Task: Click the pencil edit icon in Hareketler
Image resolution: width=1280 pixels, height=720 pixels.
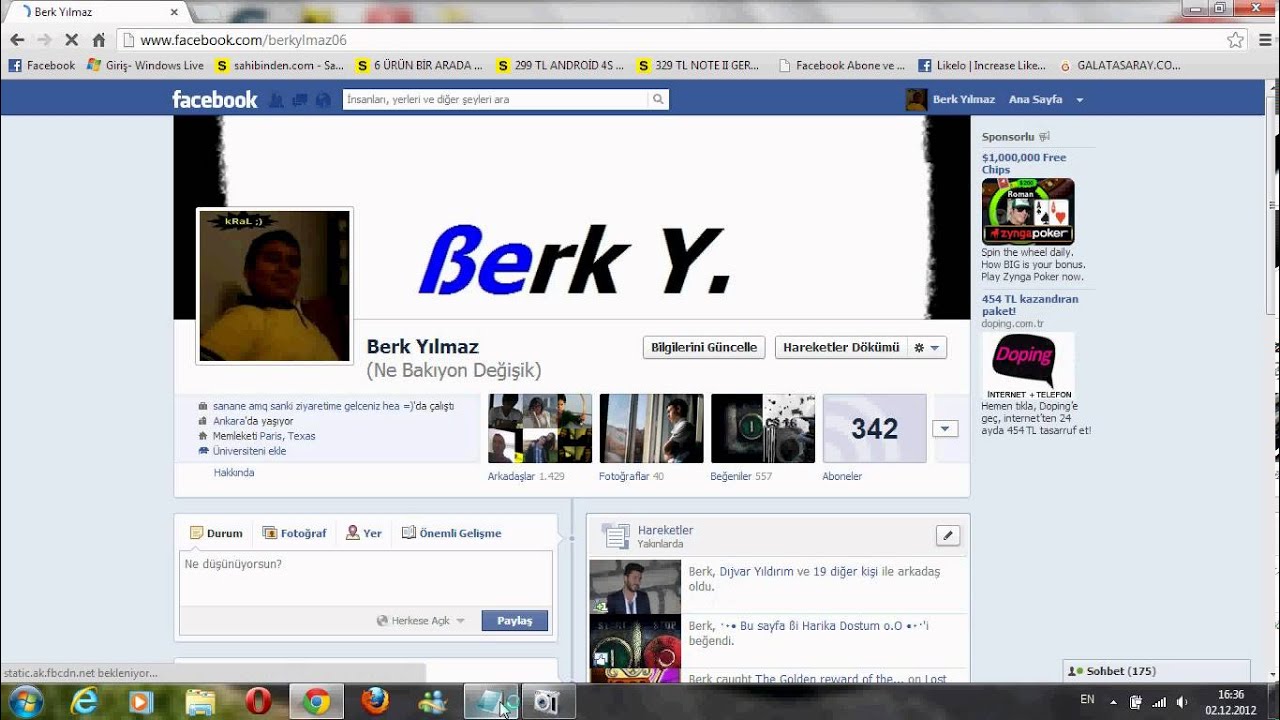Action: pyautogui.click(x=948, y=535)
